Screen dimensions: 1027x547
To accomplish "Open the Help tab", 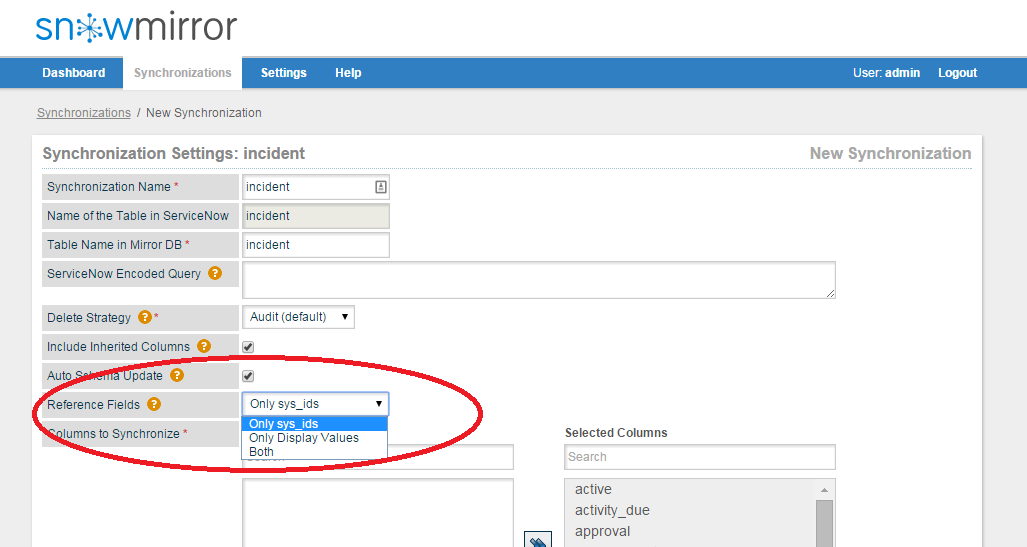I will tap(348, 73).
